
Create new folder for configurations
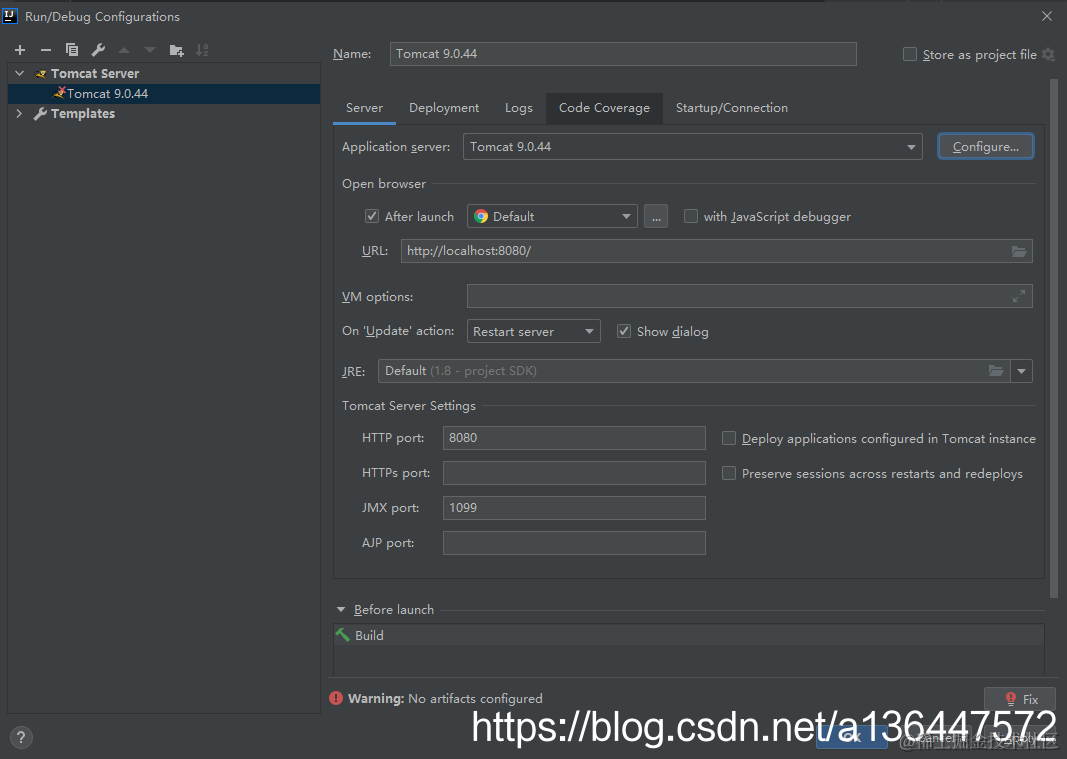(x=176, y=50)
